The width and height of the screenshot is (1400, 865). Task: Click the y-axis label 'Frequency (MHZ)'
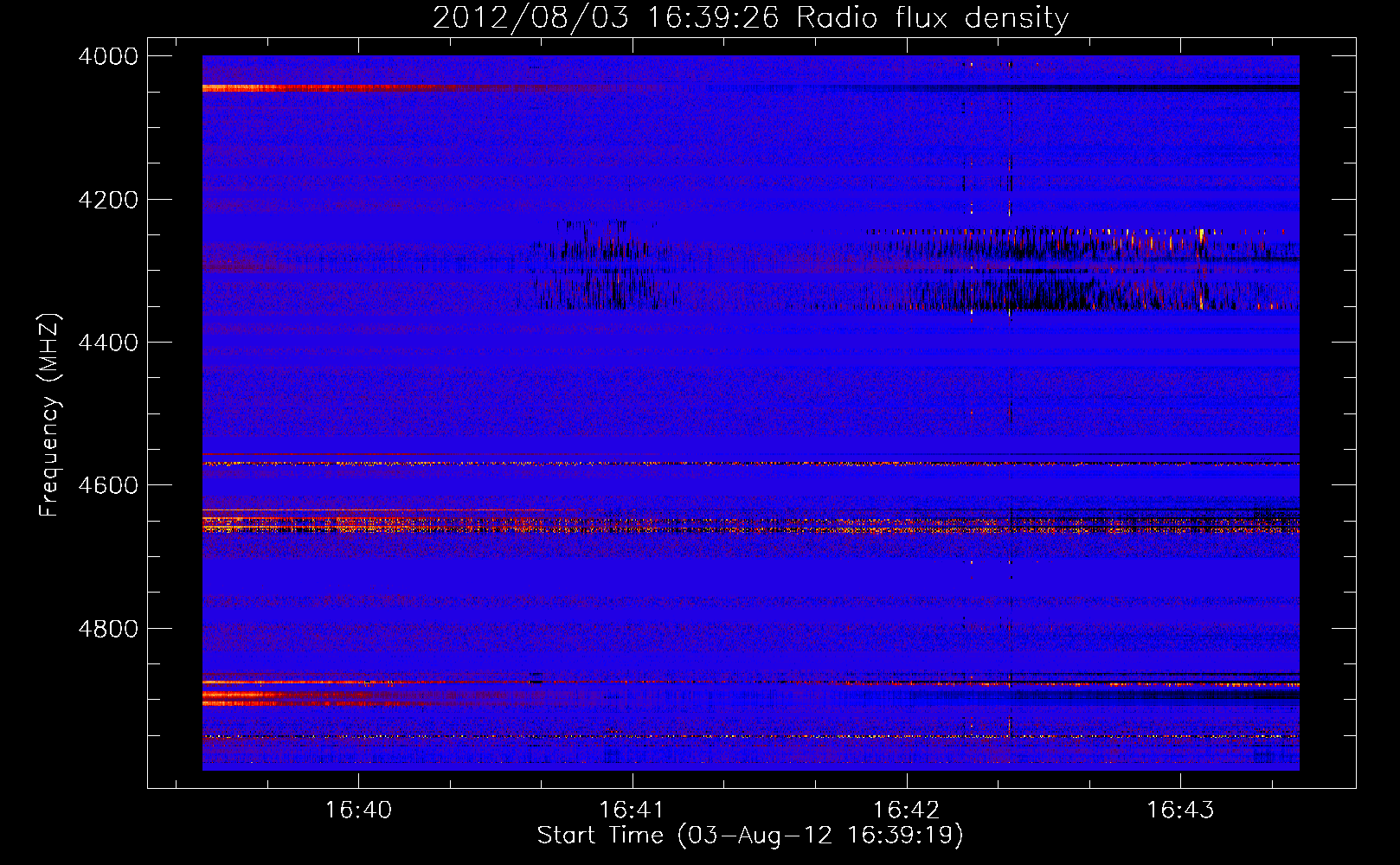point(50,415)
